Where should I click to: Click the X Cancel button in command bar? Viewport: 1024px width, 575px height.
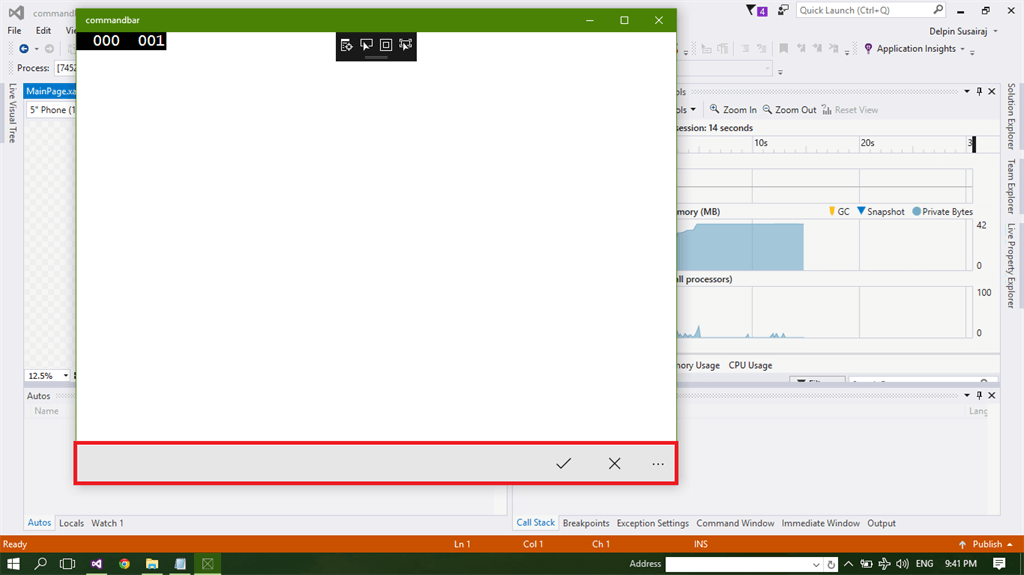coord(615,463)
